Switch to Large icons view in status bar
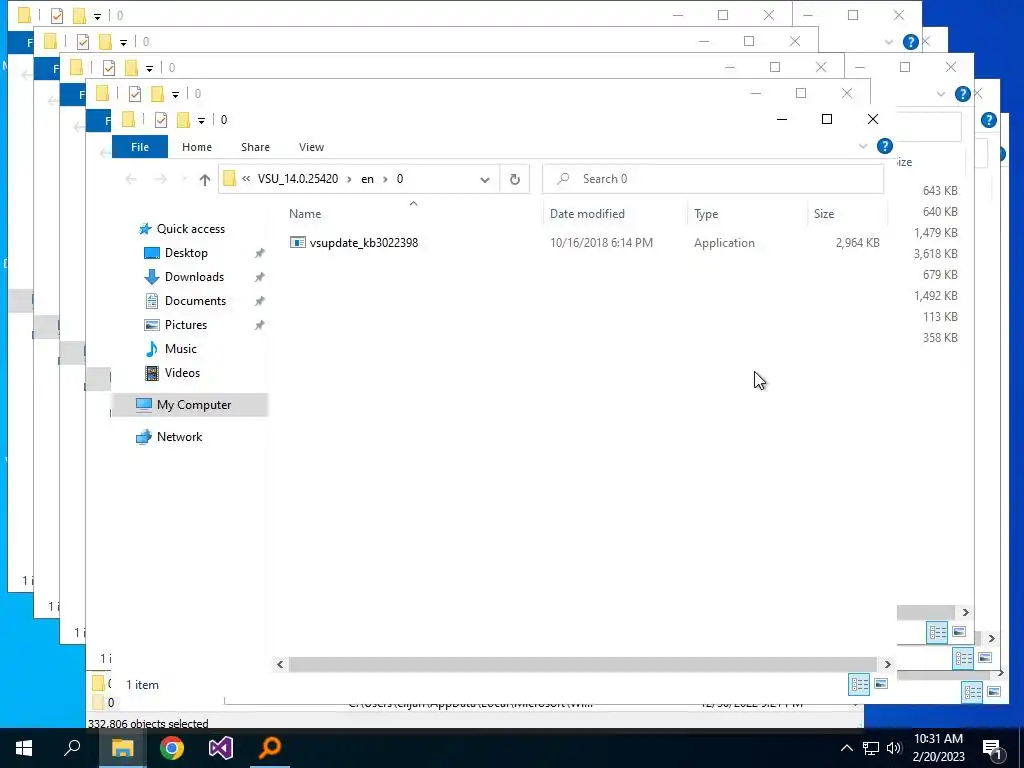Viewport: 1024px width, 768px height. (881, 684)
